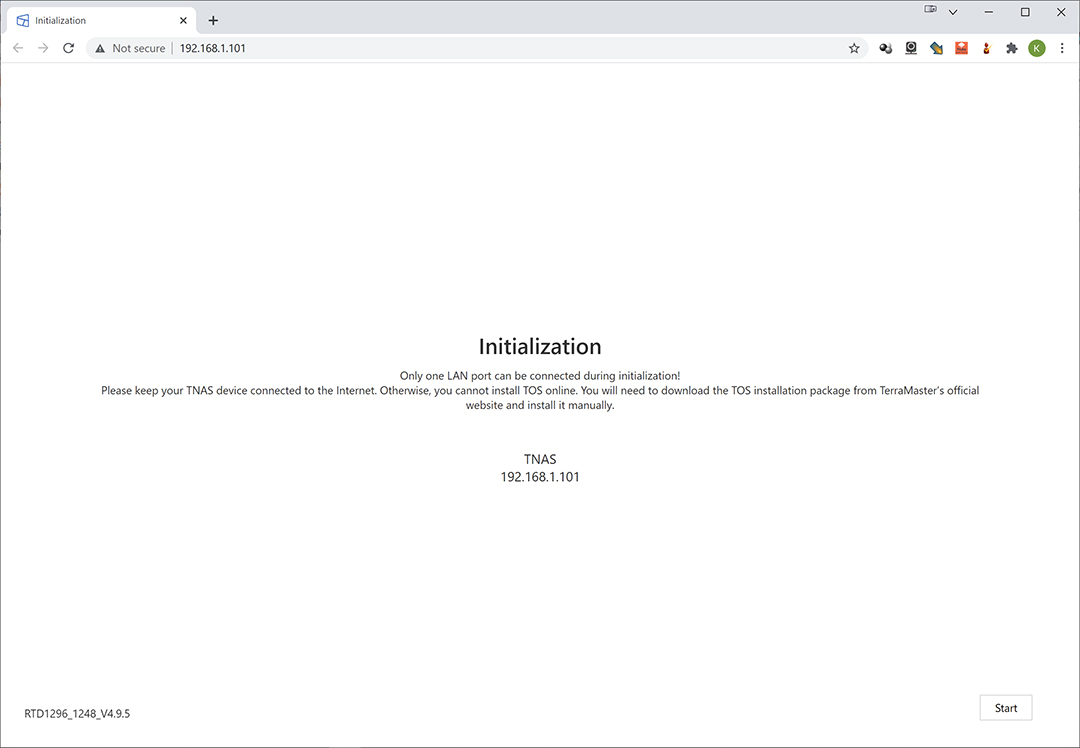Open the tab search chevron dropdown
The height and width of the screenshot is (748, 1080).
[x=953, y=12]
